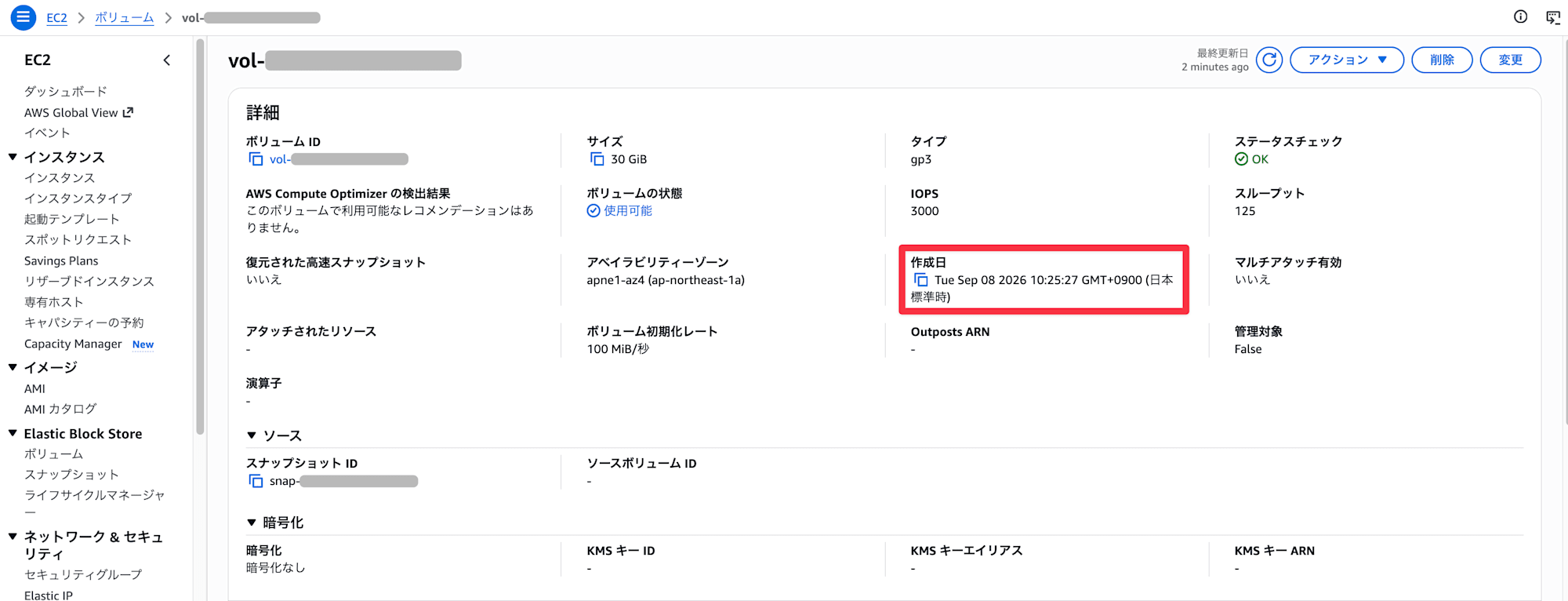Open 起動テンプレート in the sidebar
The height and width of the screenshot is (601, 1568).
(x=72, y=219)
